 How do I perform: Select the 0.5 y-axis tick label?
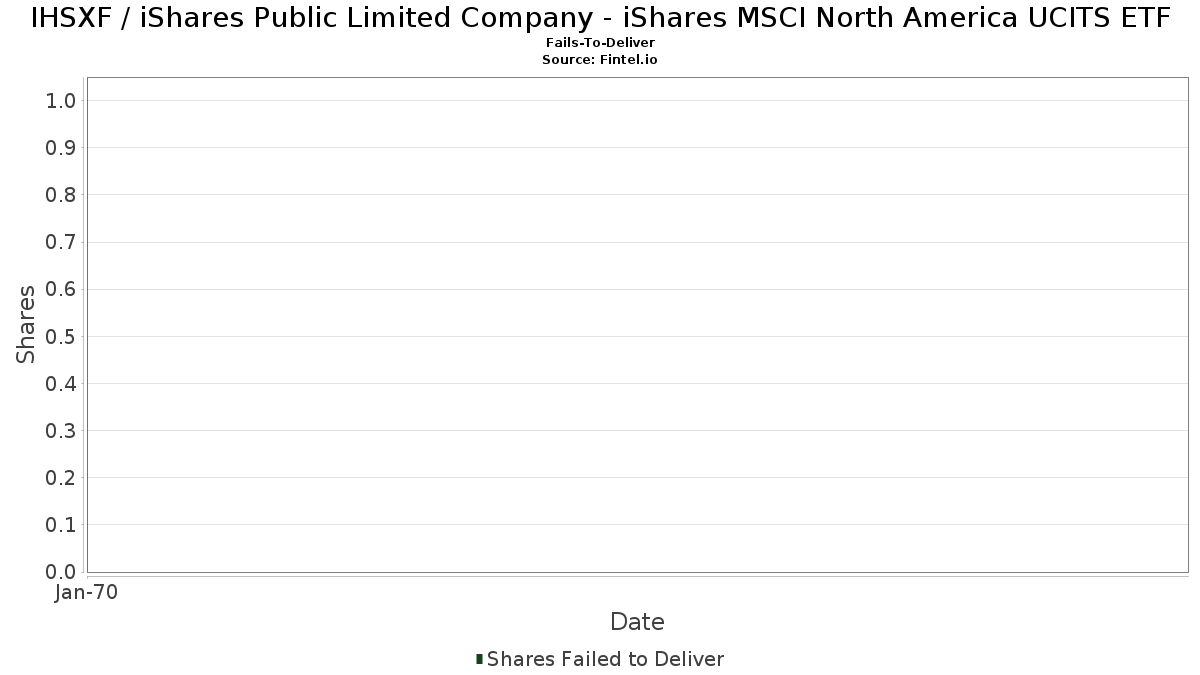(61, 336)
